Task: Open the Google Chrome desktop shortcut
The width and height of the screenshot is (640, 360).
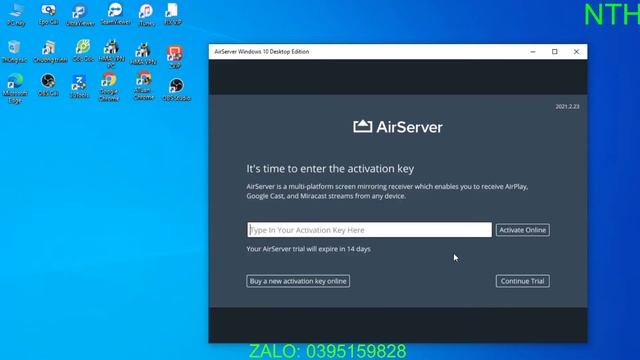Action: [109, 87]
